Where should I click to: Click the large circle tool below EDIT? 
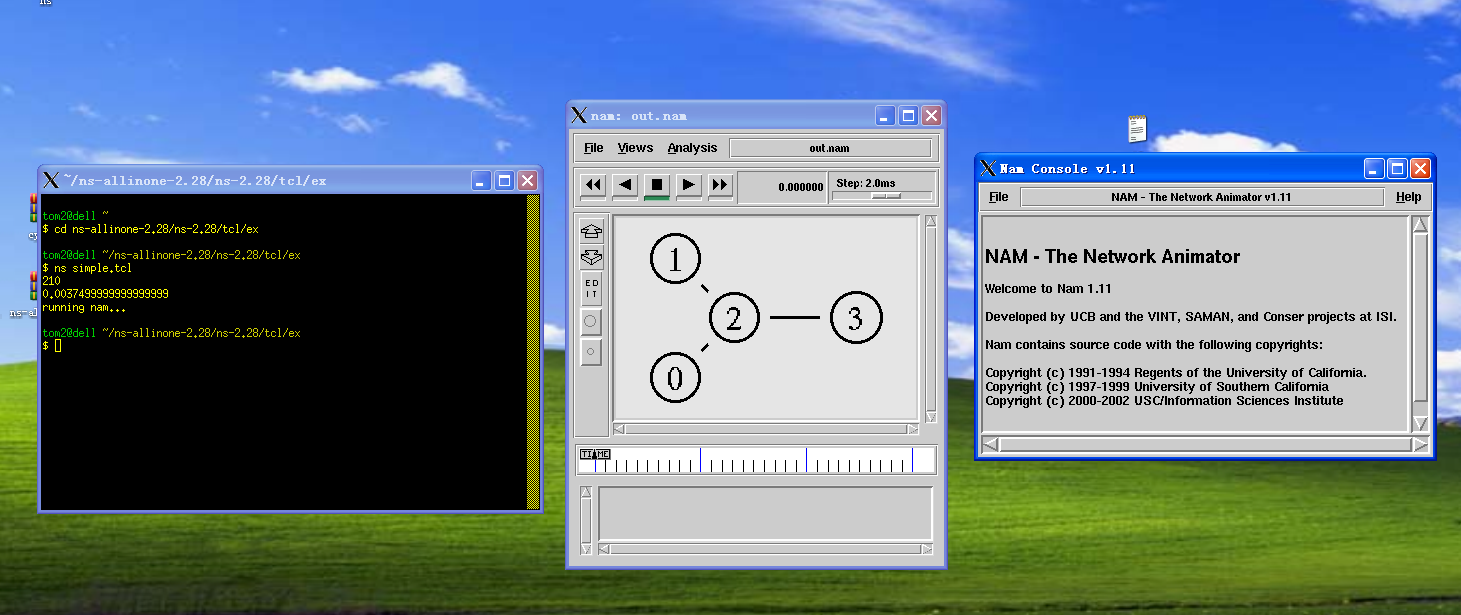pos(591,321)
